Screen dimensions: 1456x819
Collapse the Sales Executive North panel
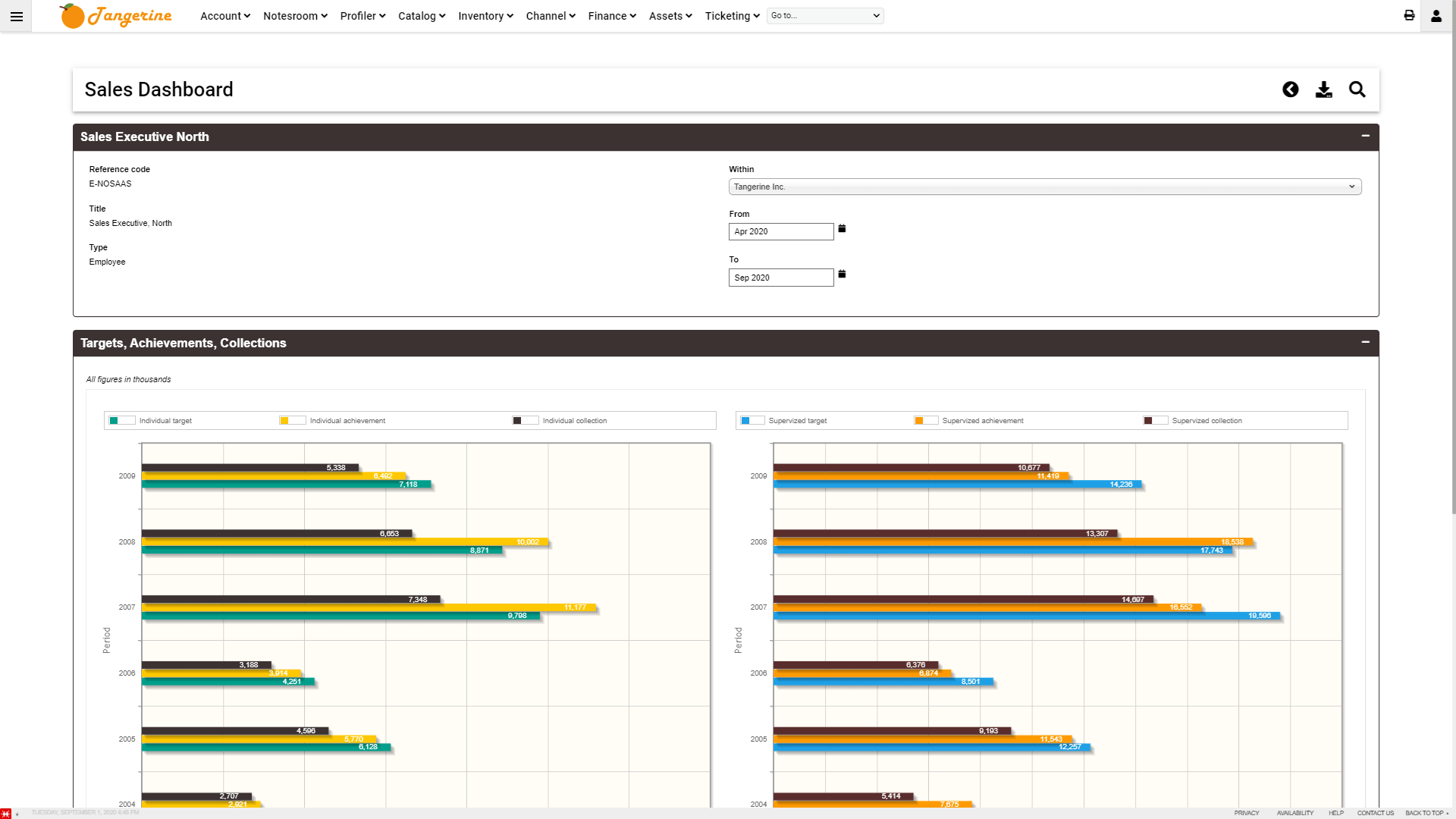(x=1366, y=136)
